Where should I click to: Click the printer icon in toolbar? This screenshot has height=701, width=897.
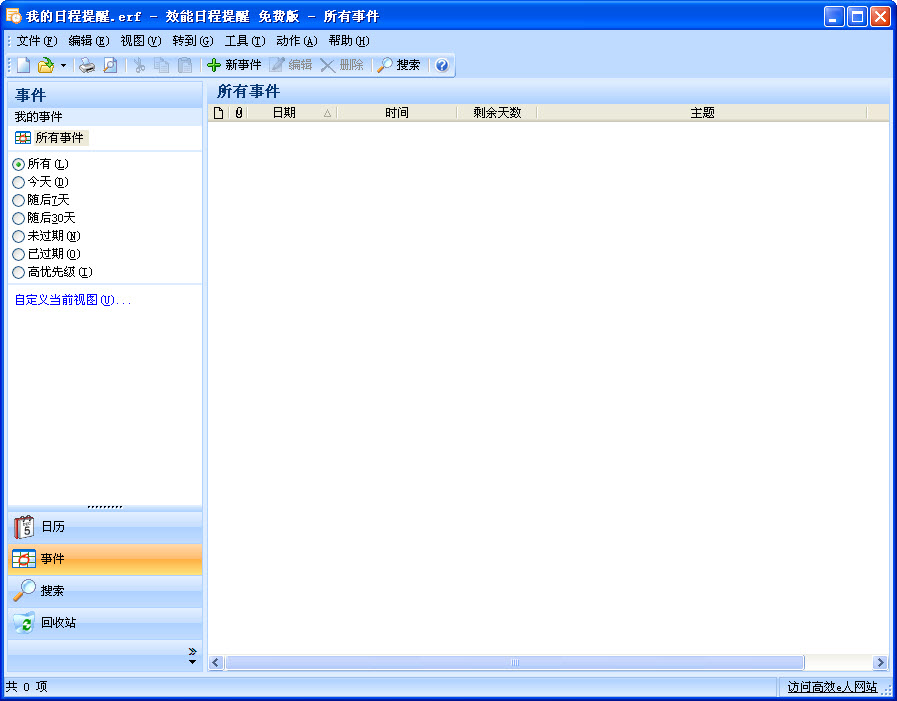point(87,65)
